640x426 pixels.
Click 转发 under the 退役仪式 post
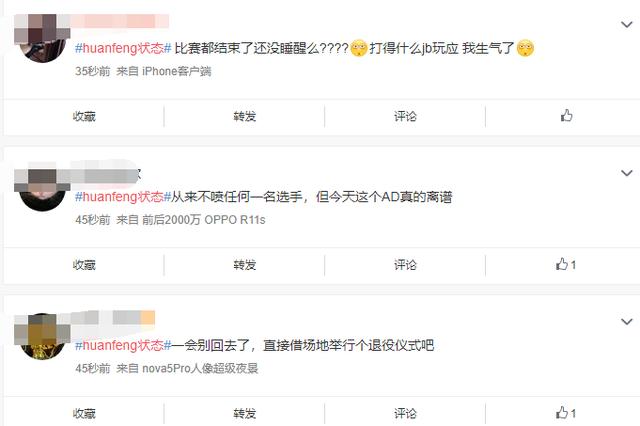point(244,413)
